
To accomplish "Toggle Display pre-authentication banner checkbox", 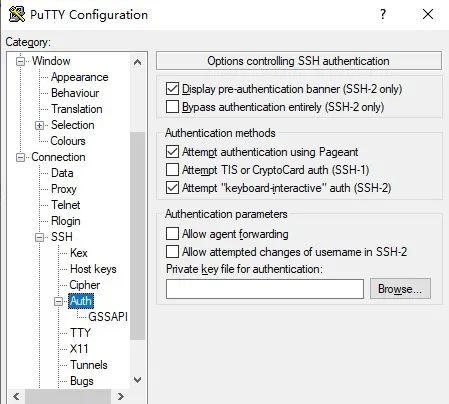I will point(172,89).
